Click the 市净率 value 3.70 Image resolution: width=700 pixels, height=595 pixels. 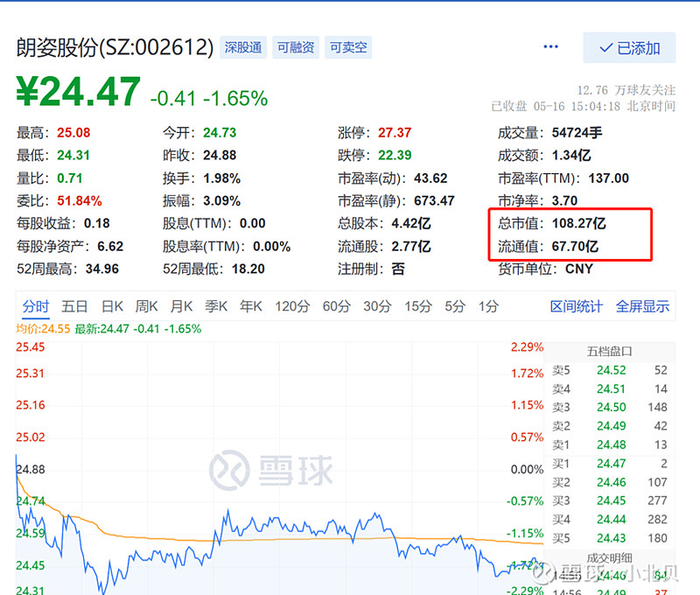pyautogui.click(x=565, y=201)
